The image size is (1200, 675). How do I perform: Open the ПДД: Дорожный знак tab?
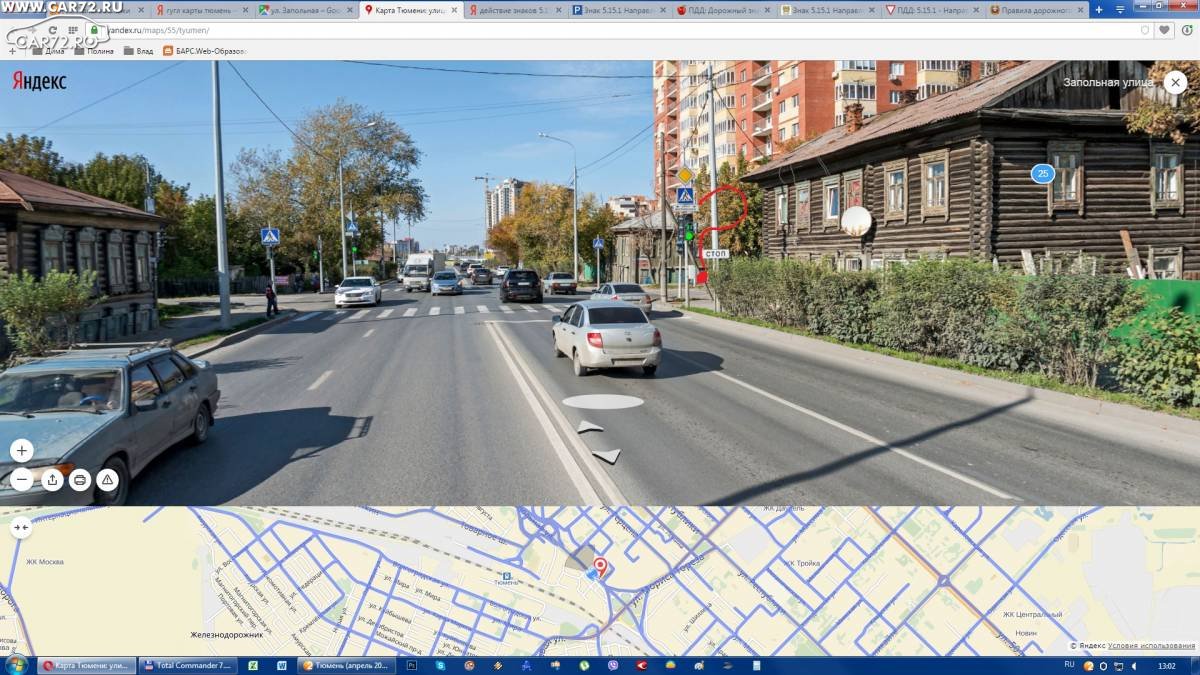725,10
